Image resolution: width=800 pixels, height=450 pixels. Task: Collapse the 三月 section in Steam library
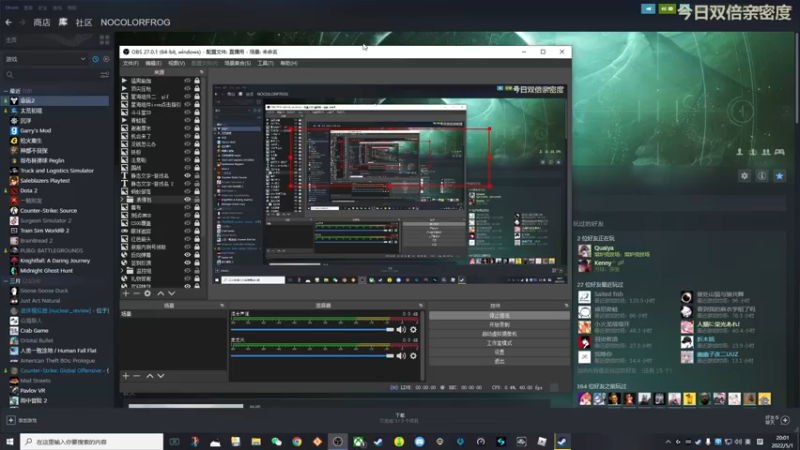(x=6, y=281)
